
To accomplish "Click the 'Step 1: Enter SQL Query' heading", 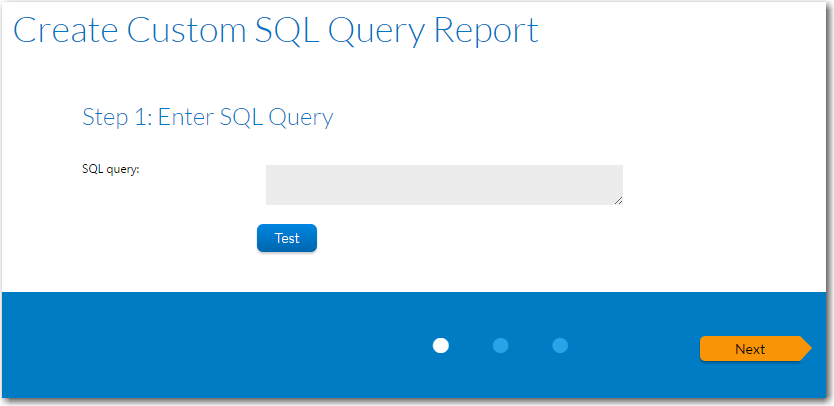I will pyautogui.click(x=207, y=117).
